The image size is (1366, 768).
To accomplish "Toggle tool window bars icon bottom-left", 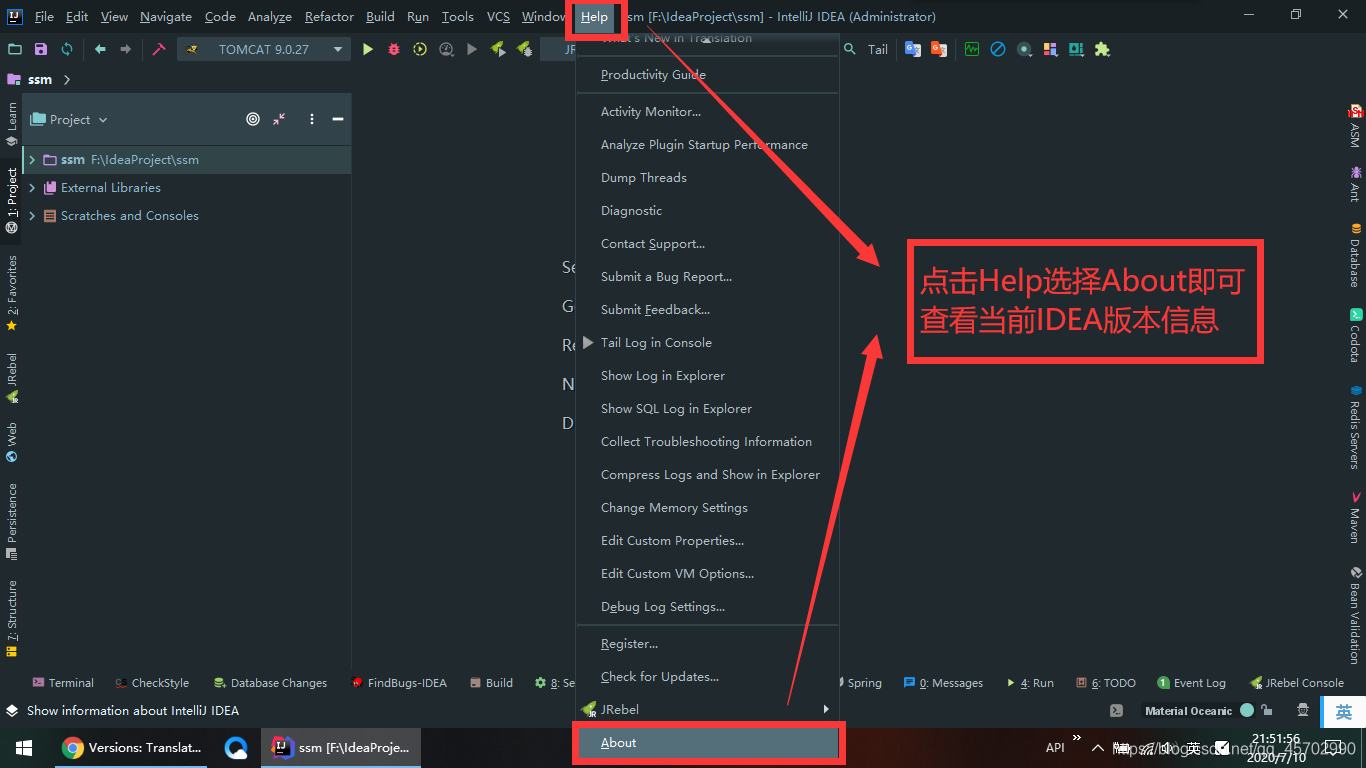I will click(x=12, y=711).
